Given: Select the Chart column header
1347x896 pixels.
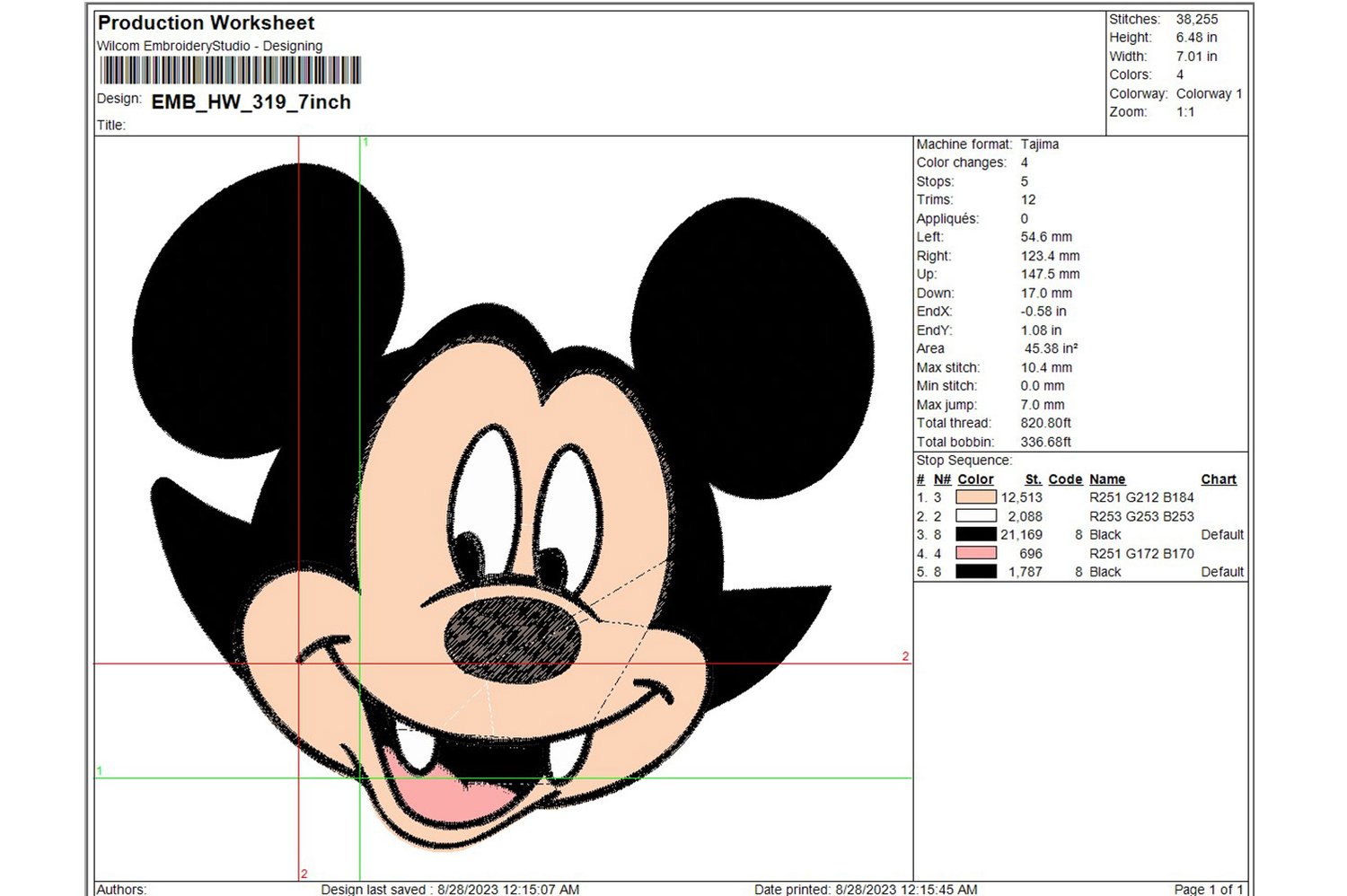Looking at the screenshot, I should coord(1219,479).
